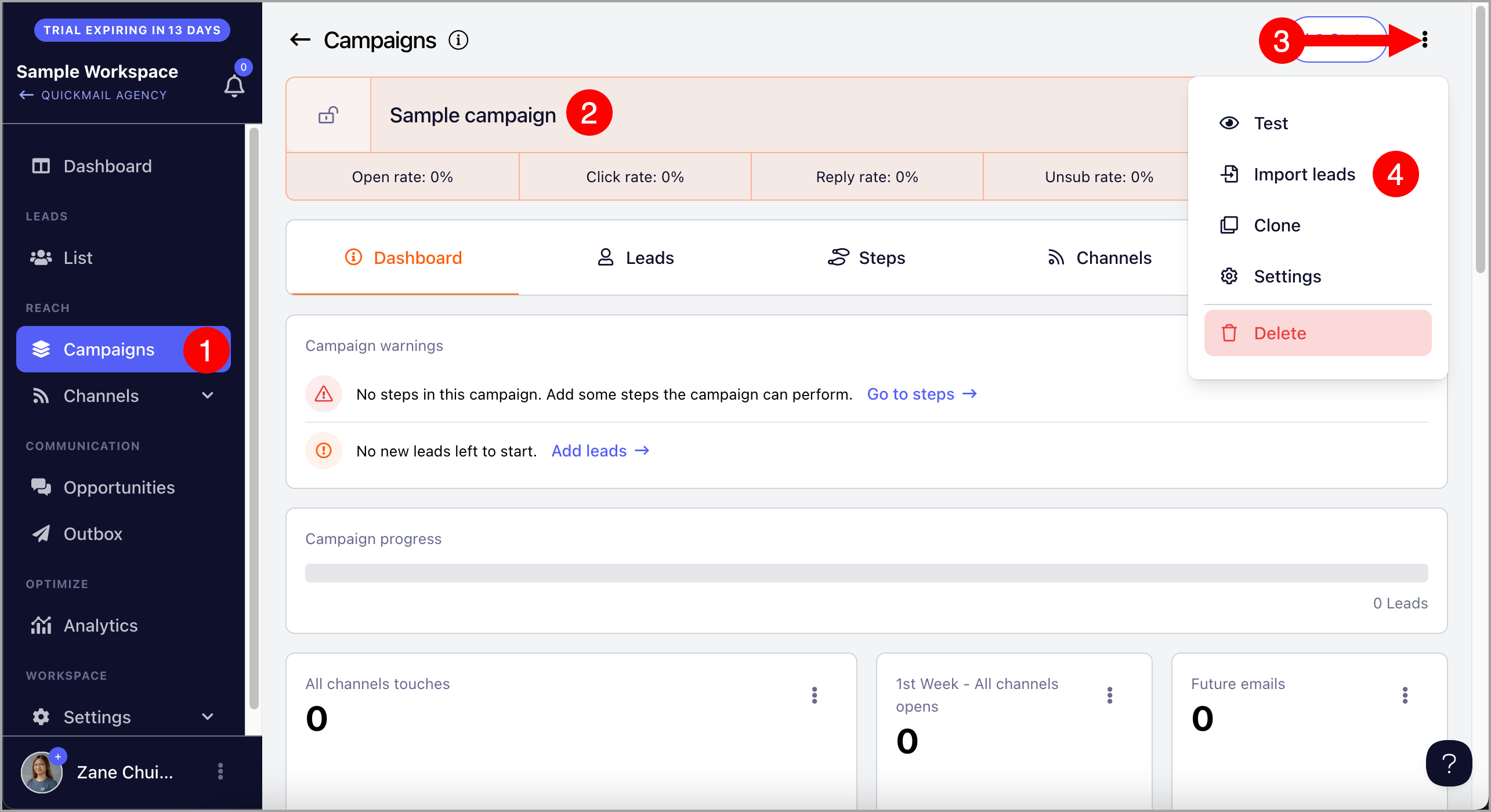Click the campaign lock icon
1491x812 pixels.
coord(328,115)
